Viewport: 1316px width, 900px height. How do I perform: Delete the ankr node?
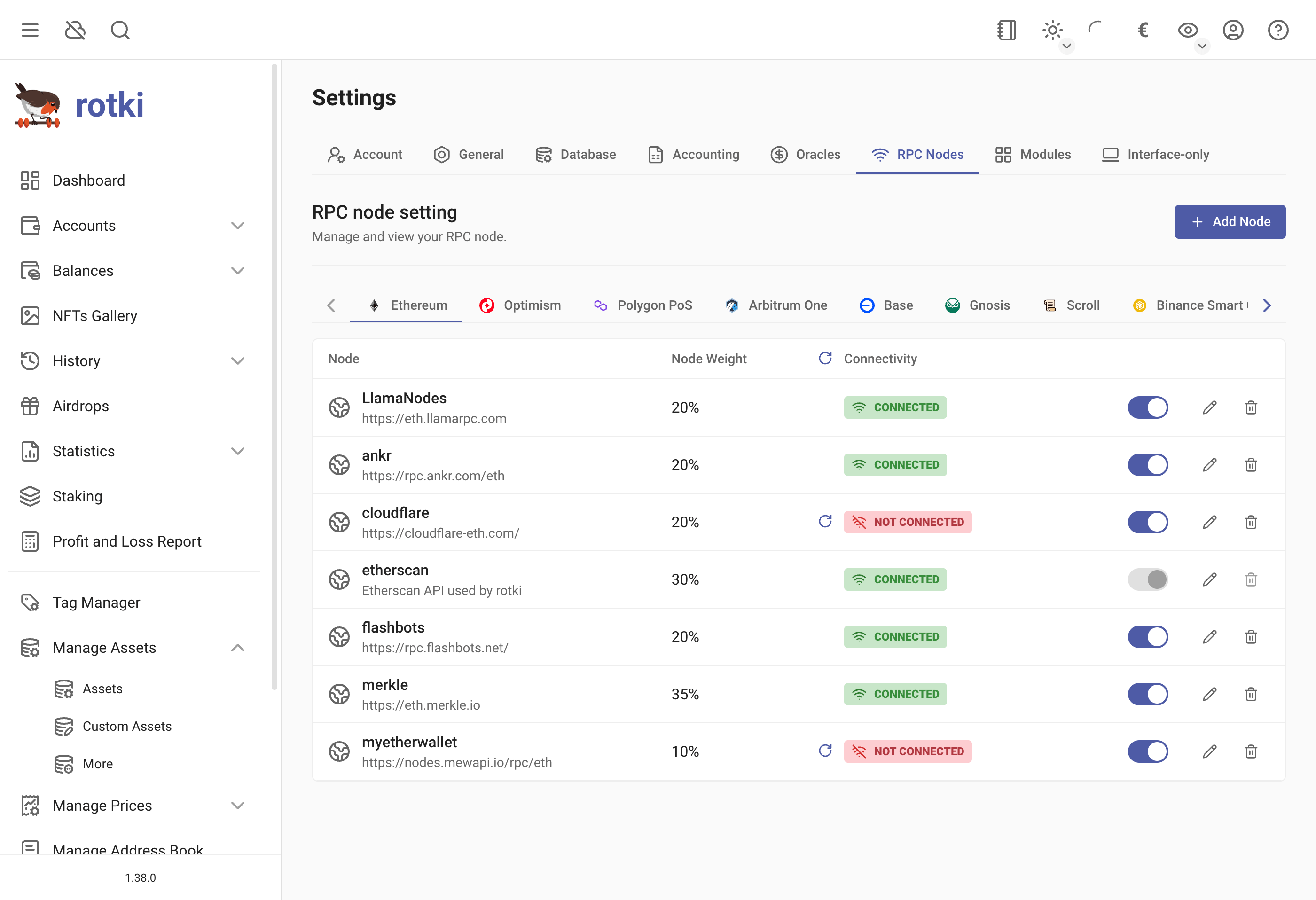(x=1251, y=464)
